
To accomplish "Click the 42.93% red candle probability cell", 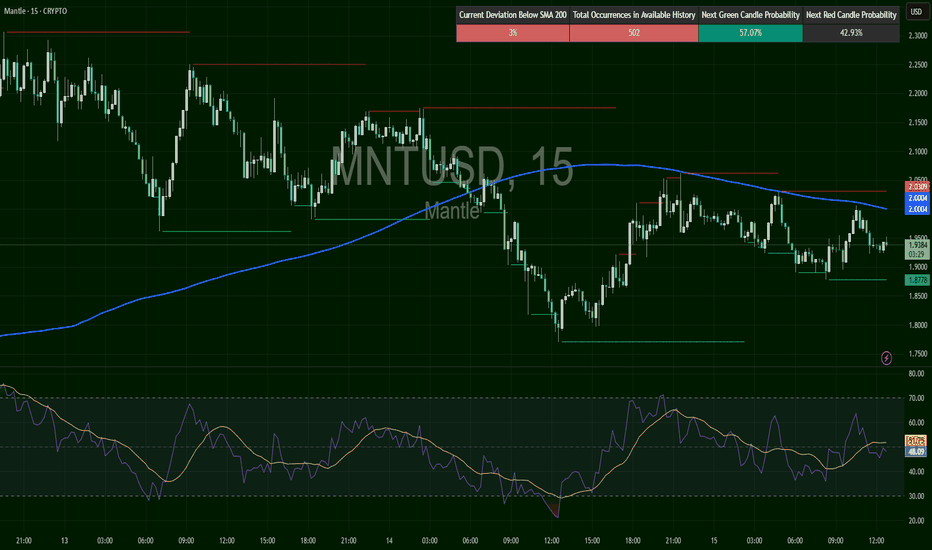I will click(x=853, y=33).
